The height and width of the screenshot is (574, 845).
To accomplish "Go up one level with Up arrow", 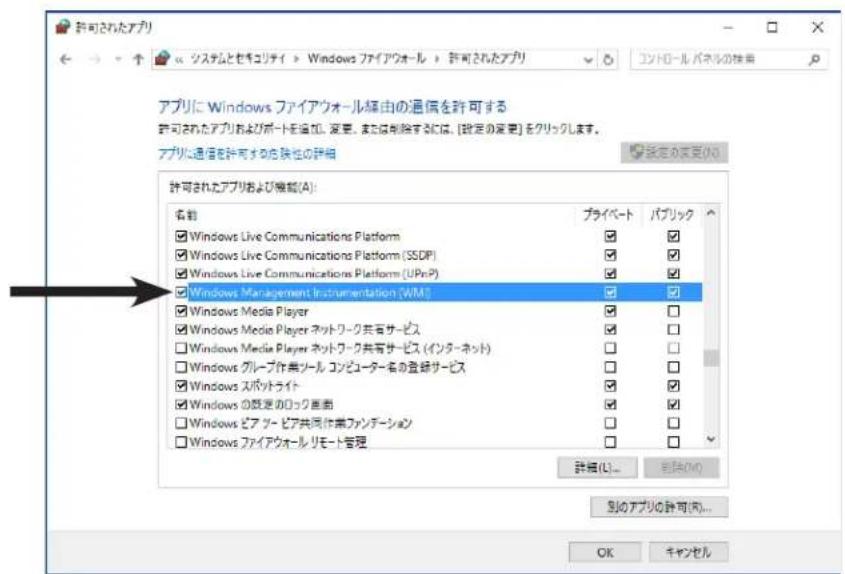I will point(138,59).
